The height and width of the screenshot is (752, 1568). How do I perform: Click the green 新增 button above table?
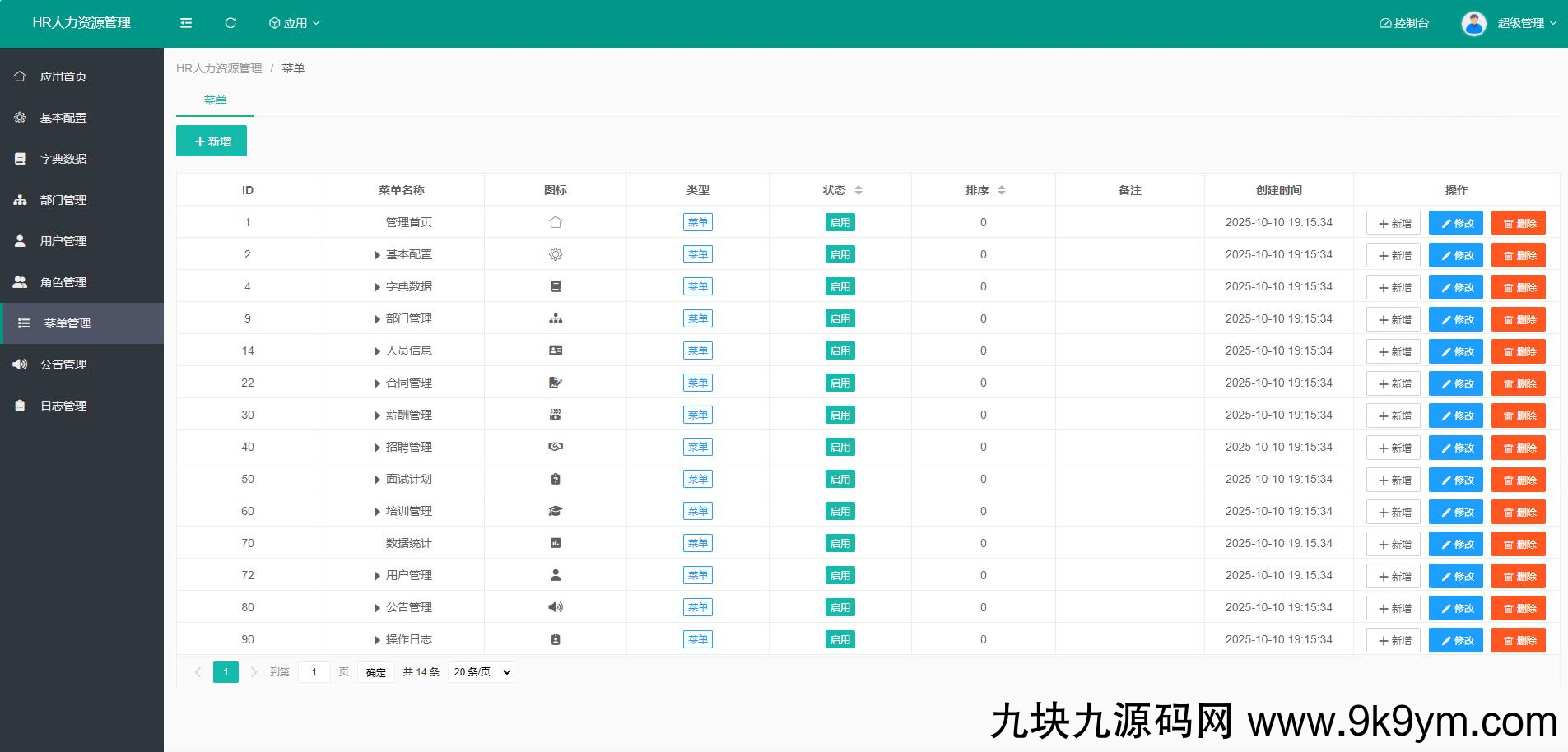tap(212, 142)
